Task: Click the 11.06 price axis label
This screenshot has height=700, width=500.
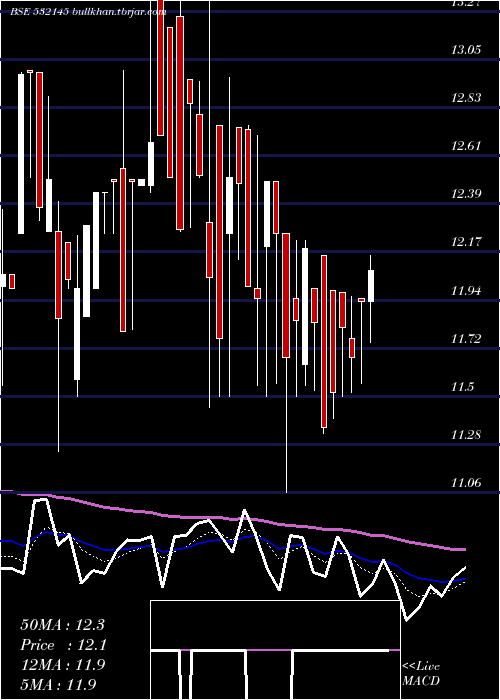Action: (466, 483)
